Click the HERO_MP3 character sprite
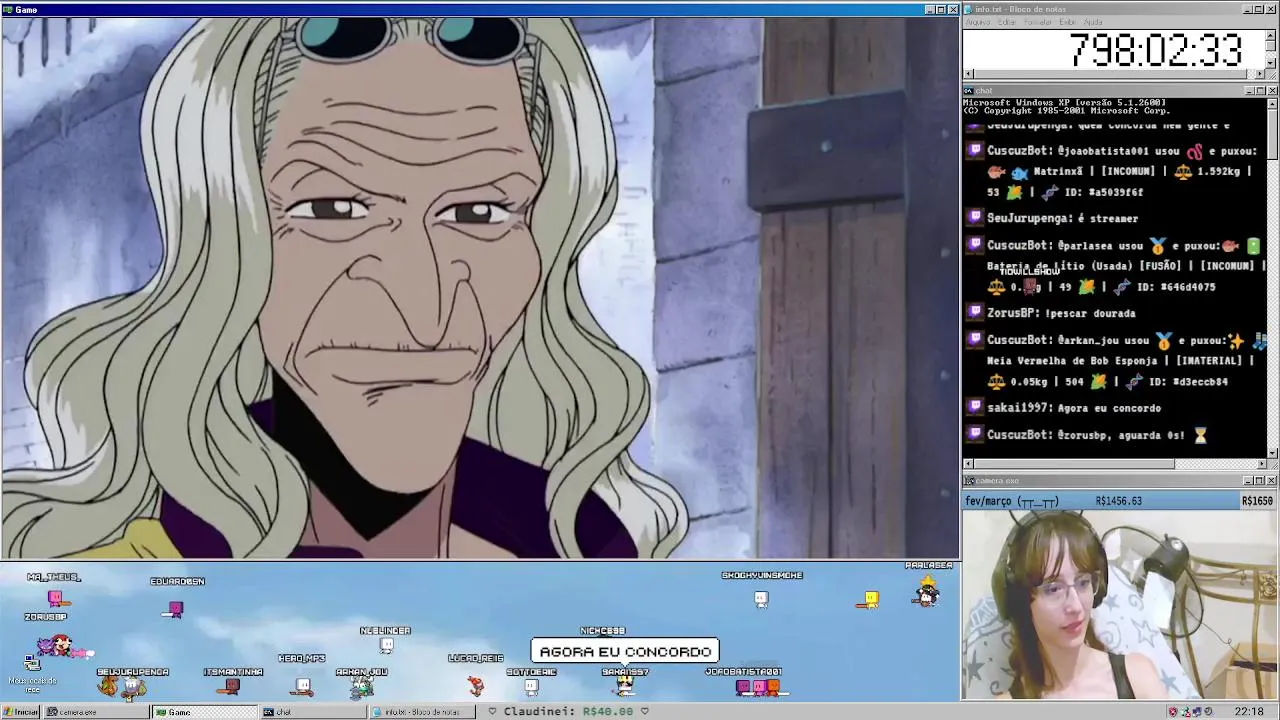Image resolution: width=1280 pixels, height=720 pixels. click(303, 686)
